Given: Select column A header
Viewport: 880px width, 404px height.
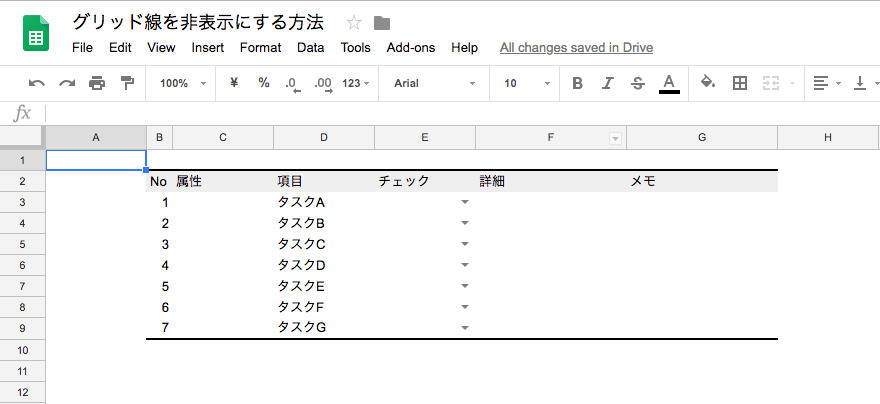Looking at the screenshot, I should click(96, 137).
